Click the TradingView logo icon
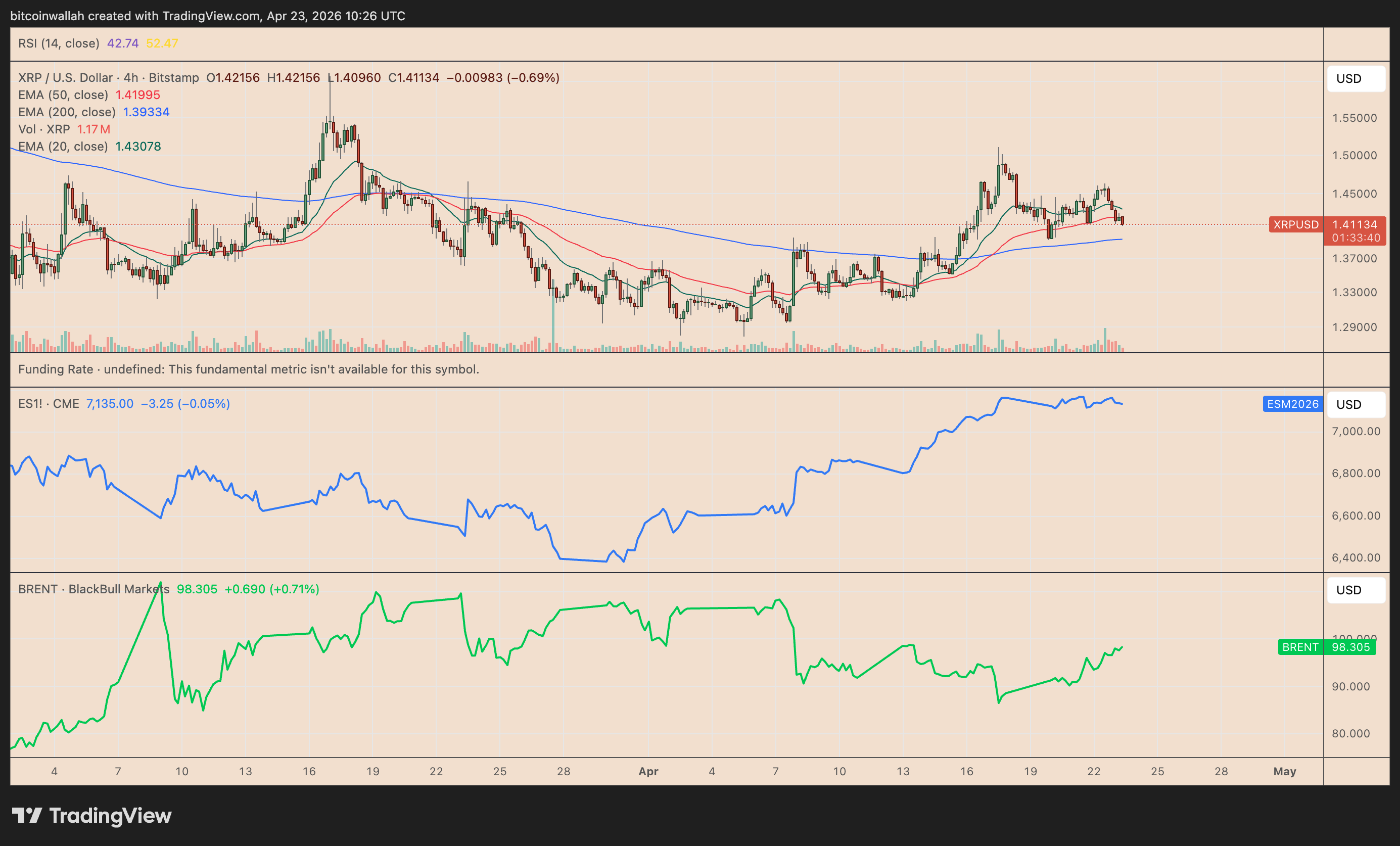Viewport: 1400px width, 846px height. 27,815
